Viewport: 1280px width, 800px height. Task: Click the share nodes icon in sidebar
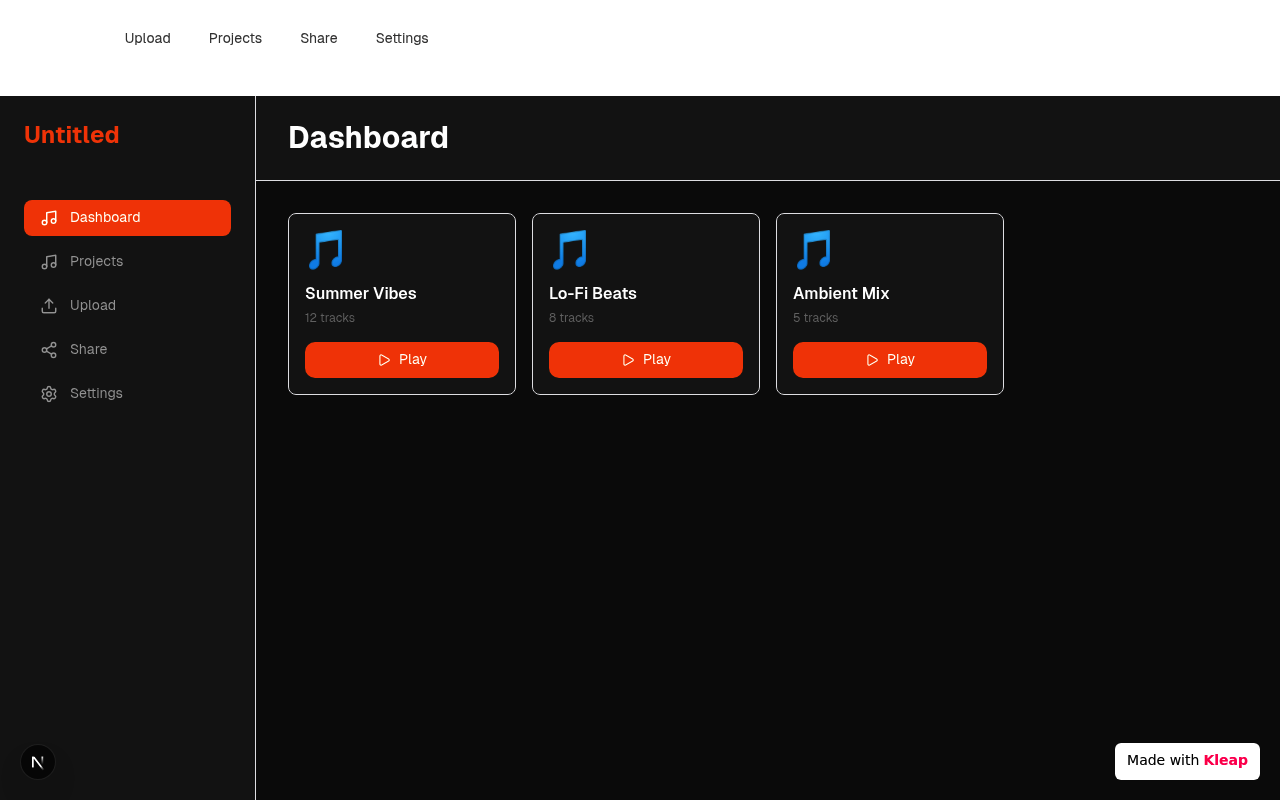[x=49, y=350]
